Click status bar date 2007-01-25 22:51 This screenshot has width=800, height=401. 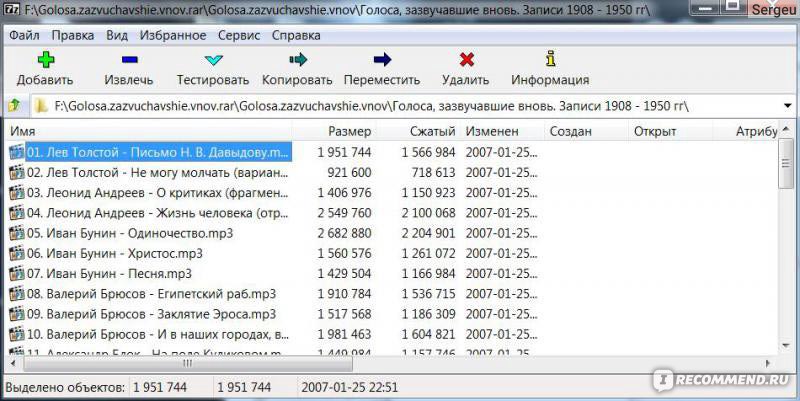coord(349,387)
